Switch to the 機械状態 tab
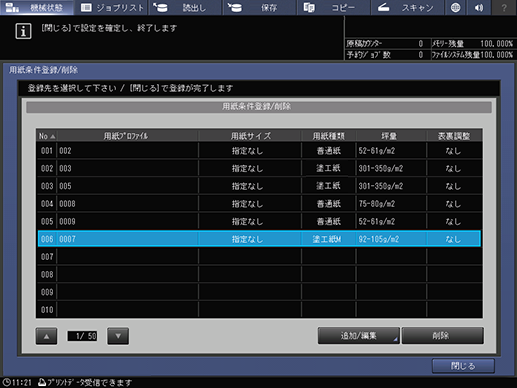 coord(37,7)
